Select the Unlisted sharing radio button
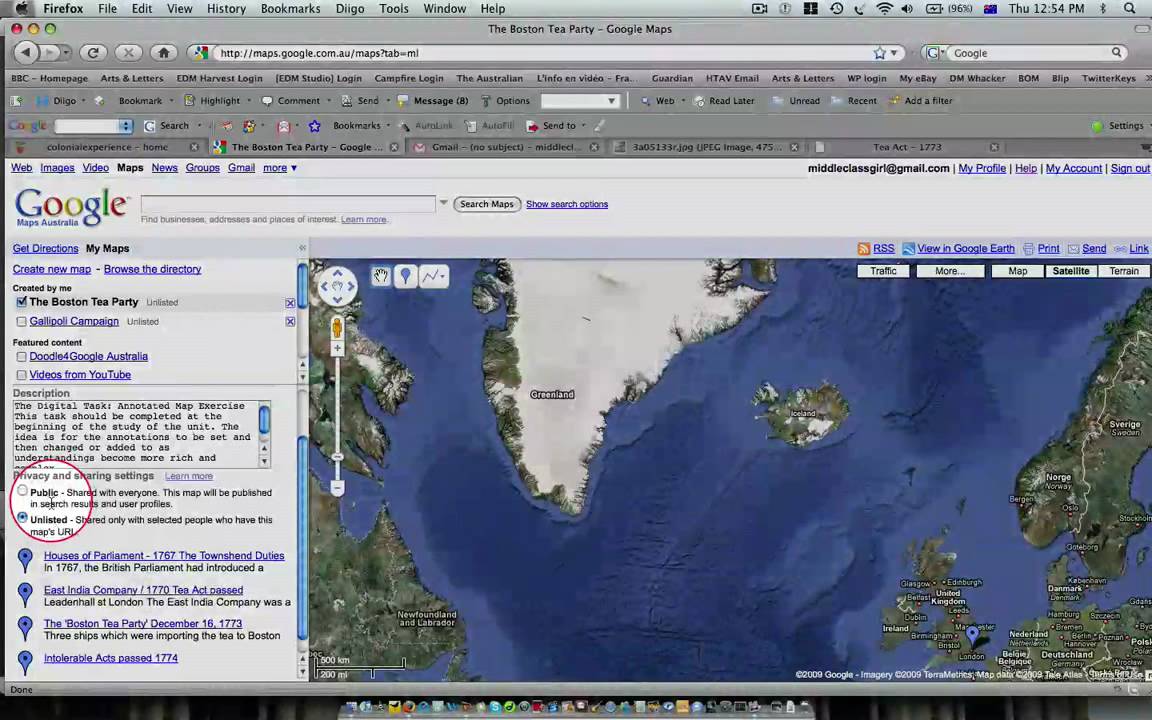1152x720 pixels. (23, 518)
